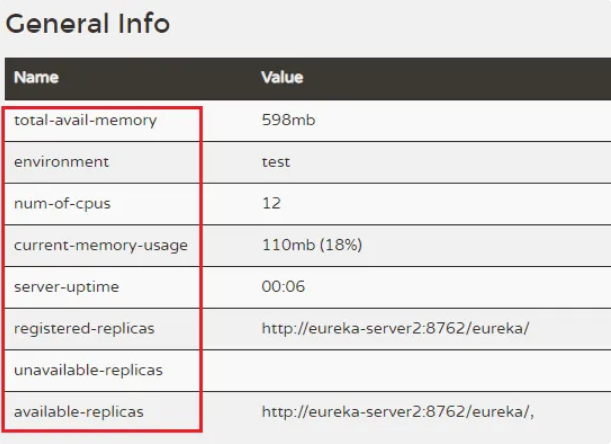Click the 110mb (18%) usage value
Image resolution: width=611 pixels, height=444 pixels.
[x=312, y=245]
